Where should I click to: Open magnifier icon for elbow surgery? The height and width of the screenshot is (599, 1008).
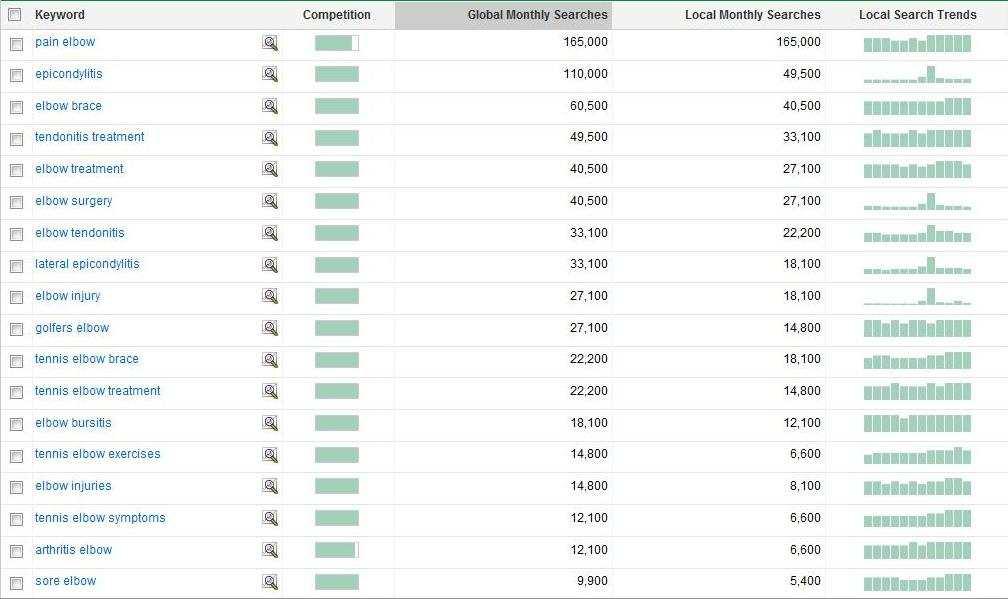(x=270, y=201)
